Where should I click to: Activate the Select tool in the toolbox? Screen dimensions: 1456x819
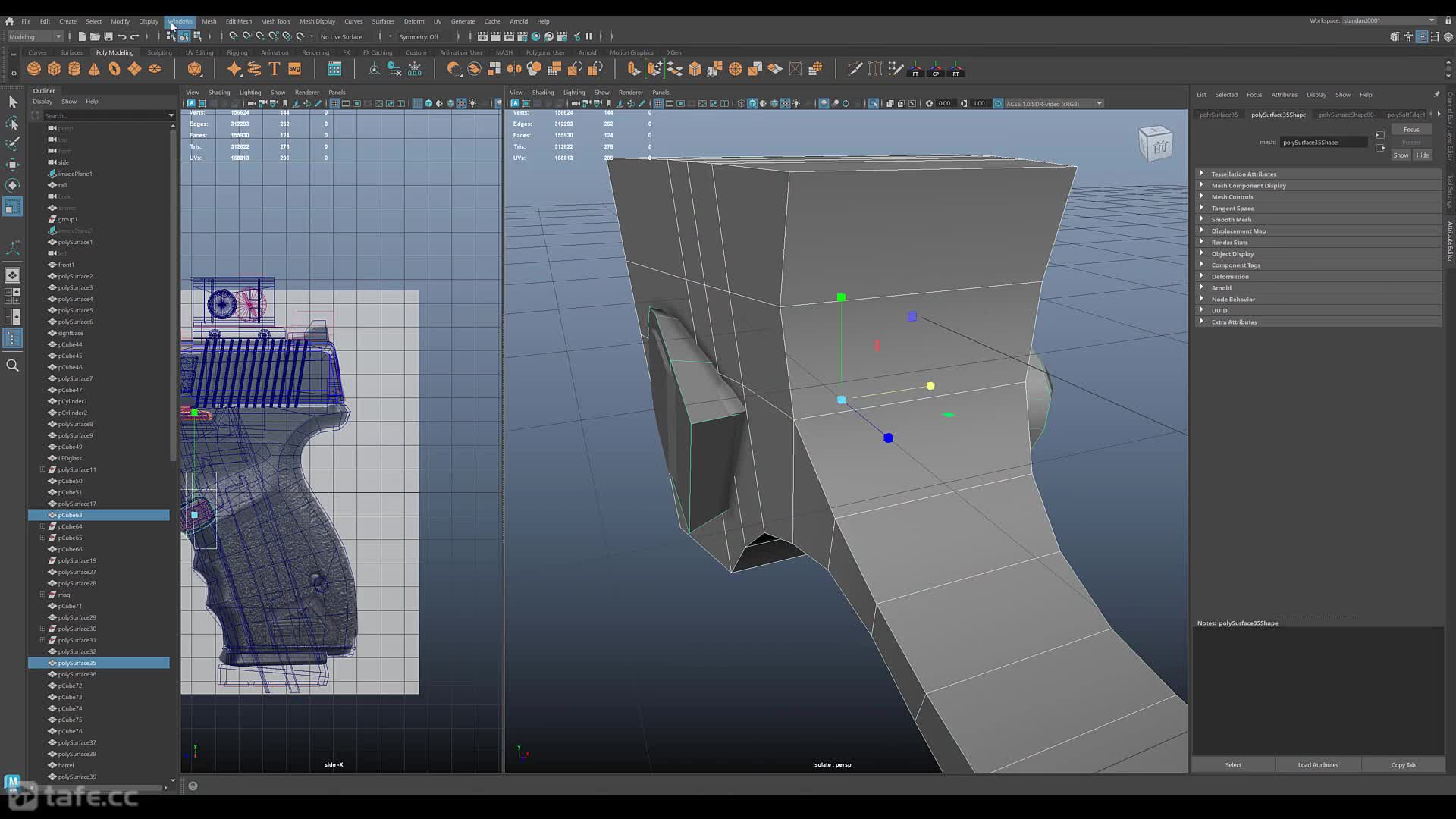point(12,102)
